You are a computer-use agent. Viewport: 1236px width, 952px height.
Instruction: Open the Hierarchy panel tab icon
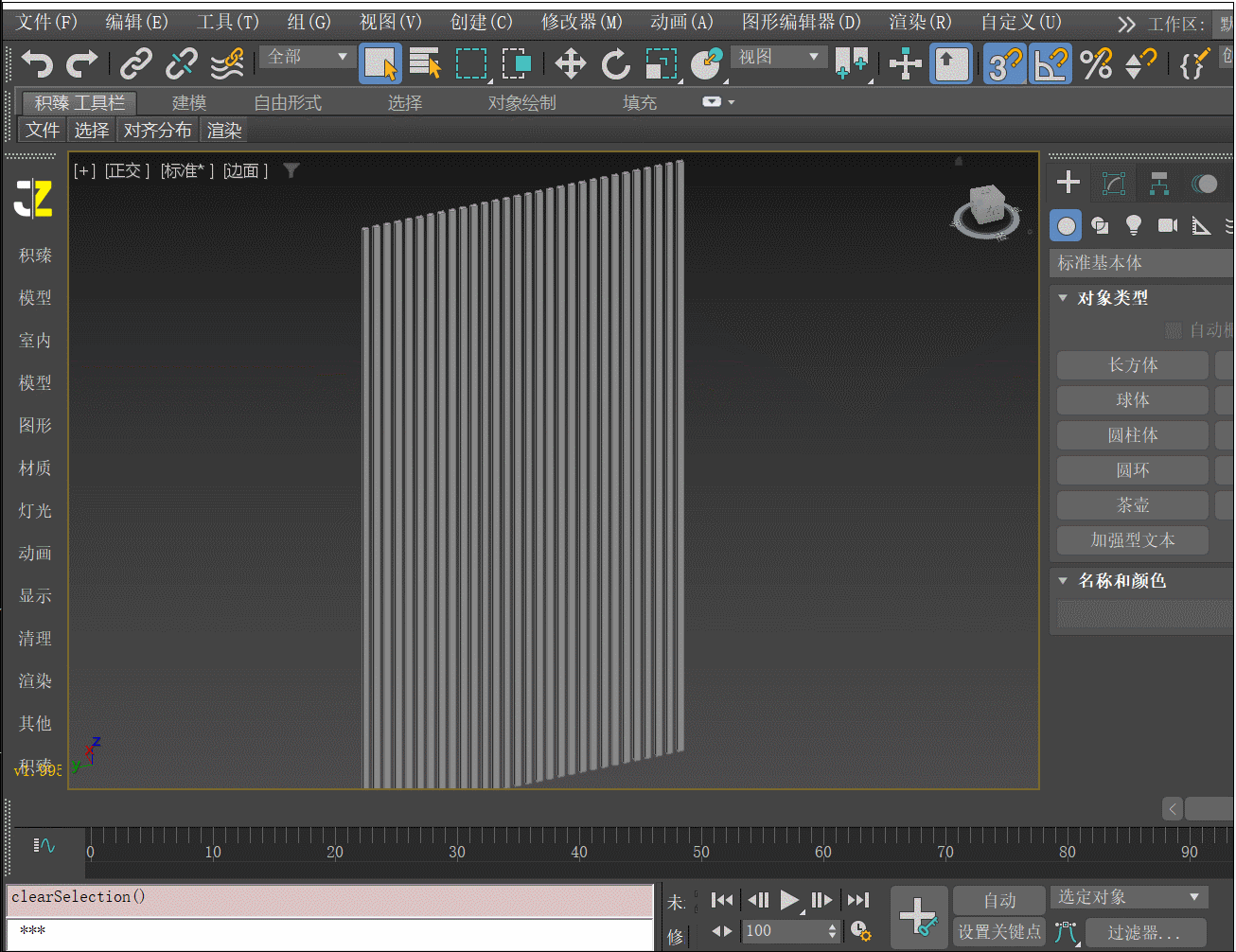tap(1159, 183)
